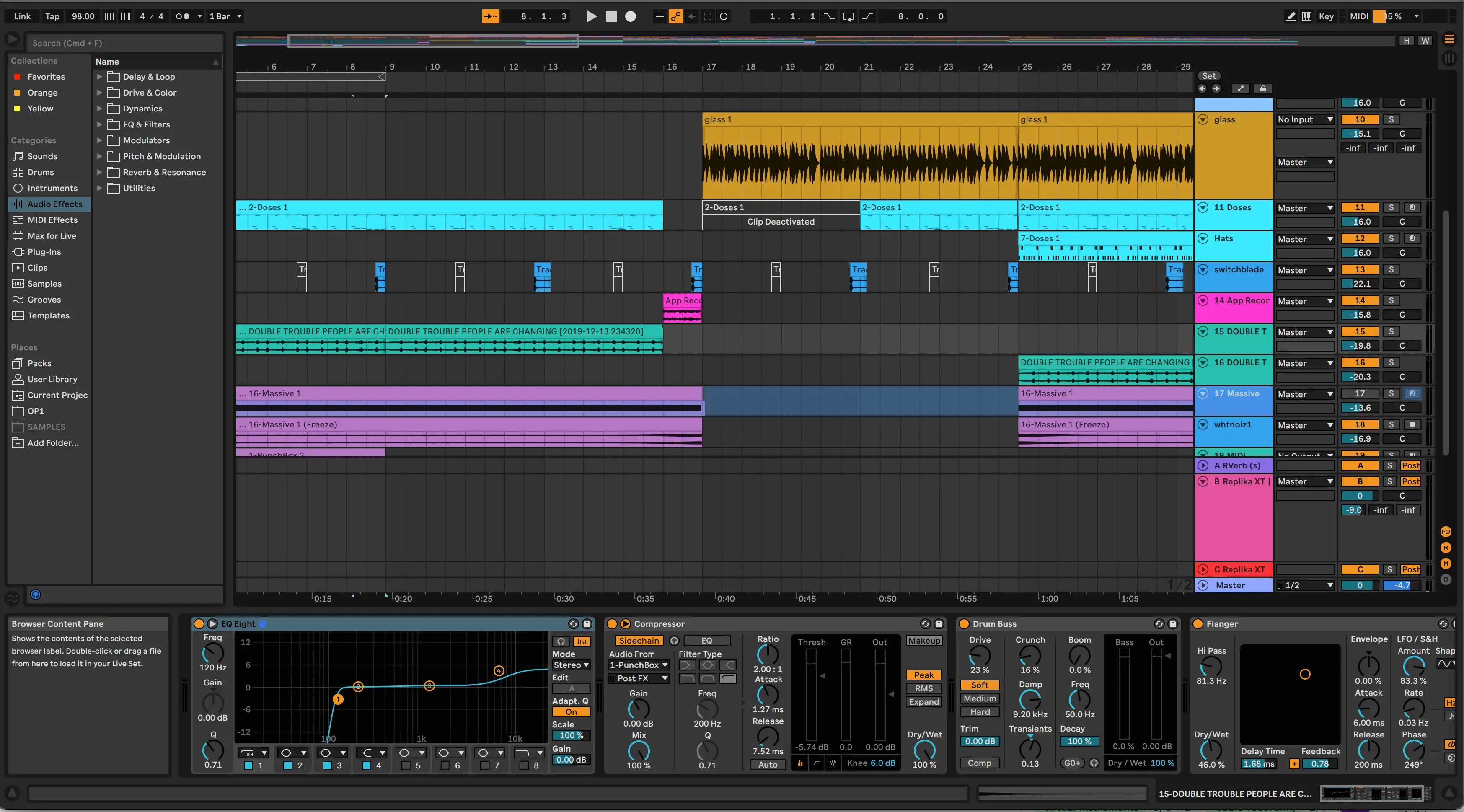Lock envelopes with the lock icon
The height and width of the screenshot is (812, 1464).
pyautogui.click(x=1263, y=89)
